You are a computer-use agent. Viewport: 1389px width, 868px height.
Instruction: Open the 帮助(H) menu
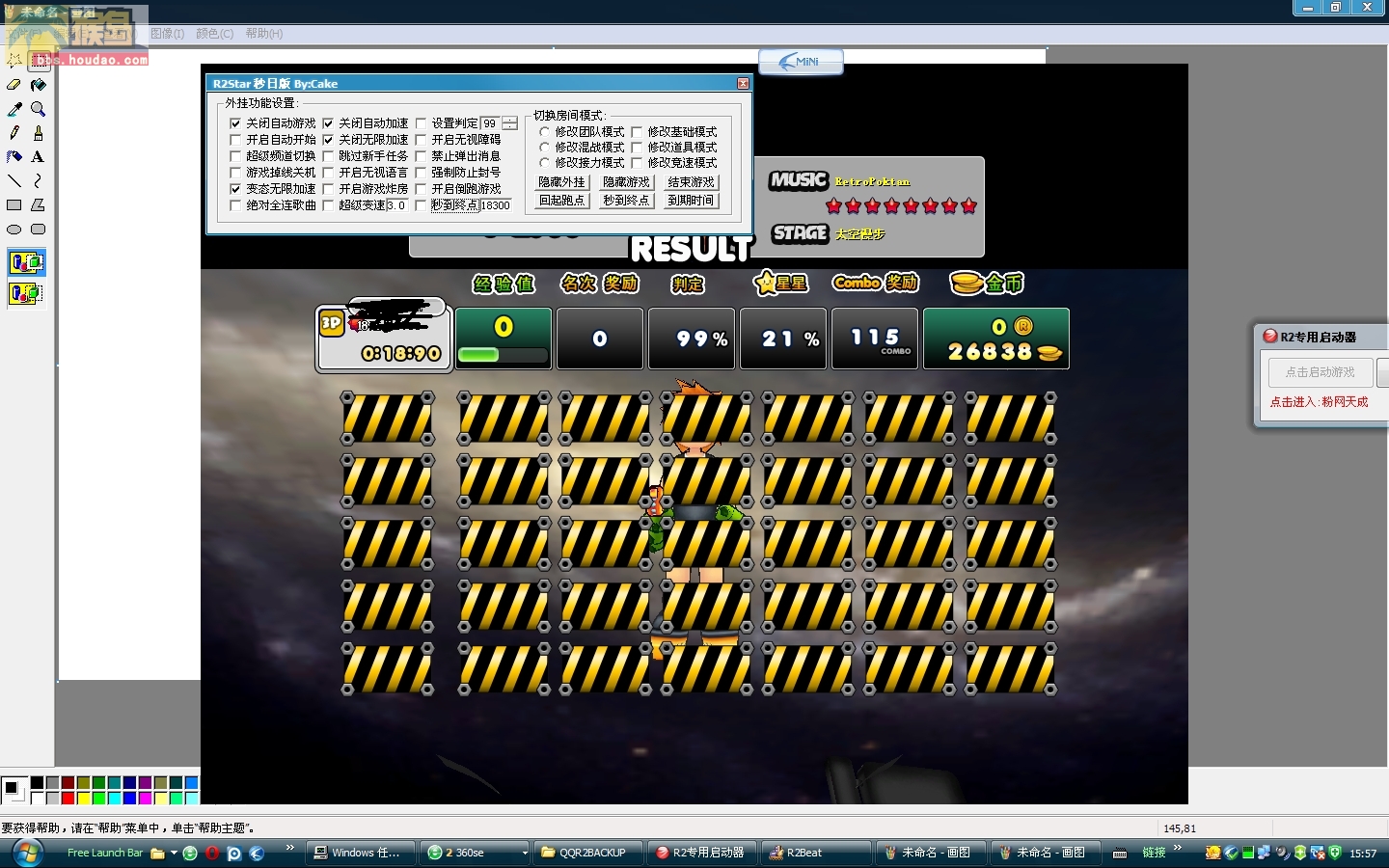pos(264,34)
